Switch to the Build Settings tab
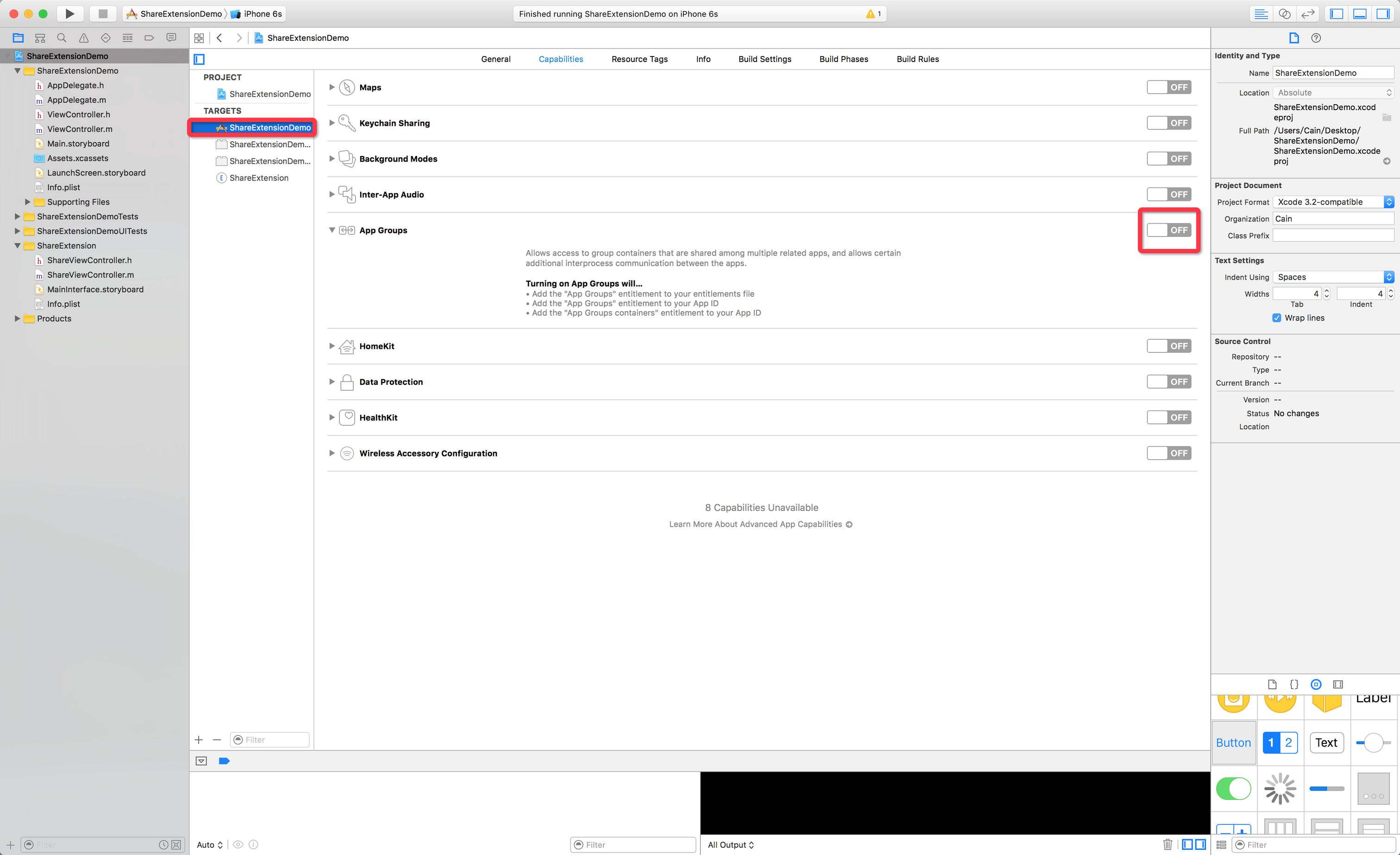 coord(764,59)
